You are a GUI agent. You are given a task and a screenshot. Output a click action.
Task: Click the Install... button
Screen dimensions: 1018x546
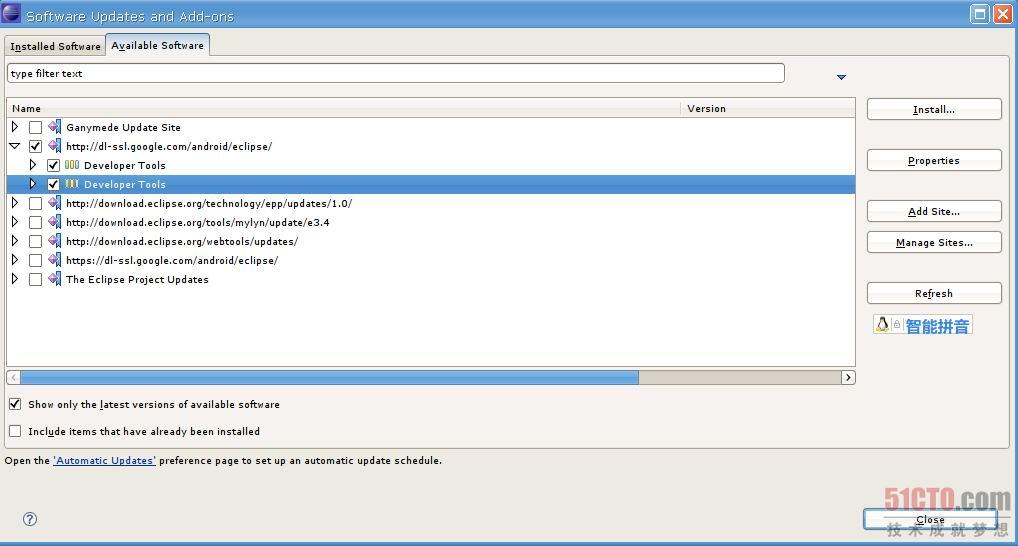pyautogui.click(x=934, y=109)
